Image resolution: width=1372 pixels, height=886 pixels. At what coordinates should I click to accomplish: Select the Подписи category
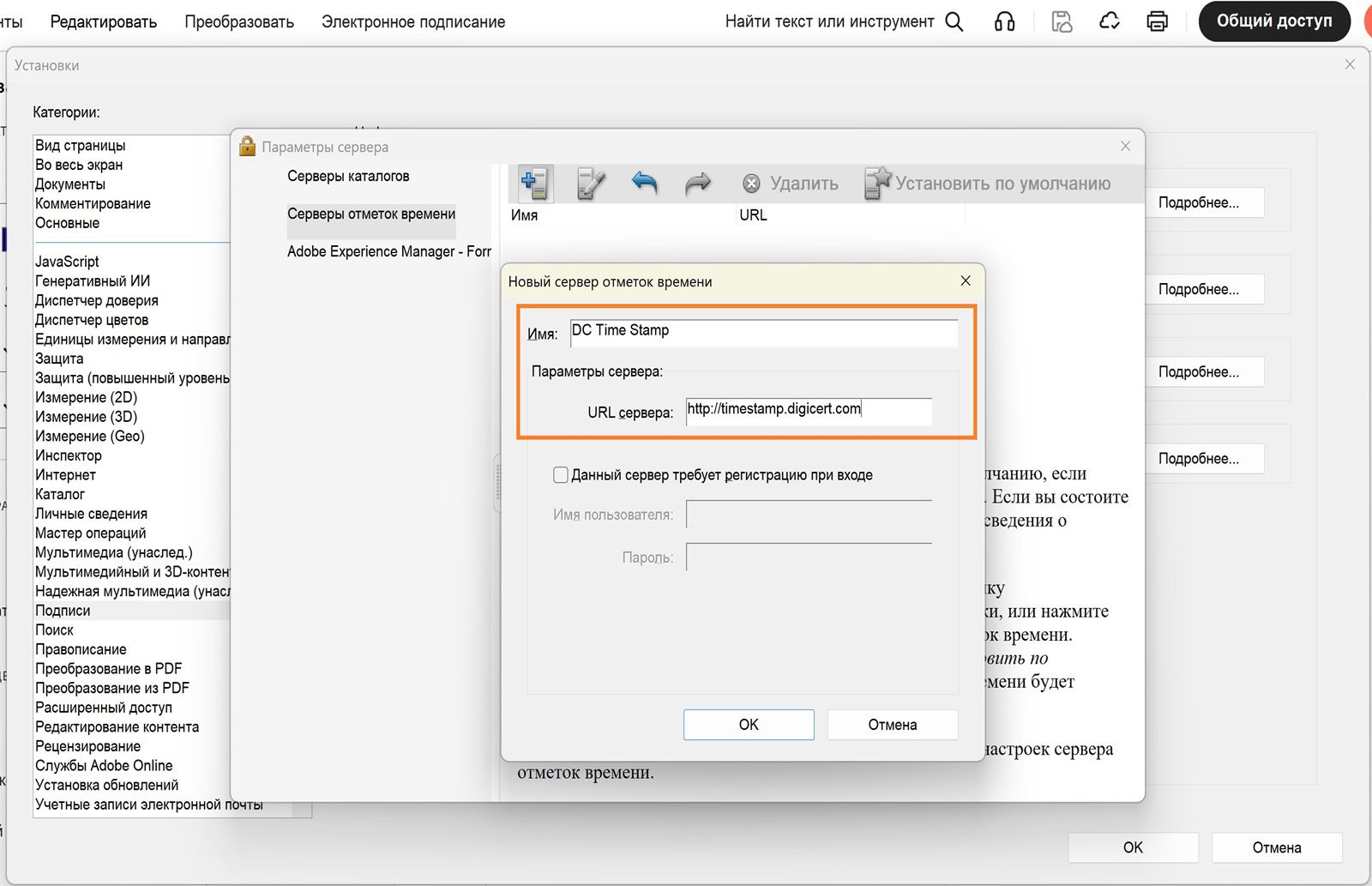pos(63,611)
